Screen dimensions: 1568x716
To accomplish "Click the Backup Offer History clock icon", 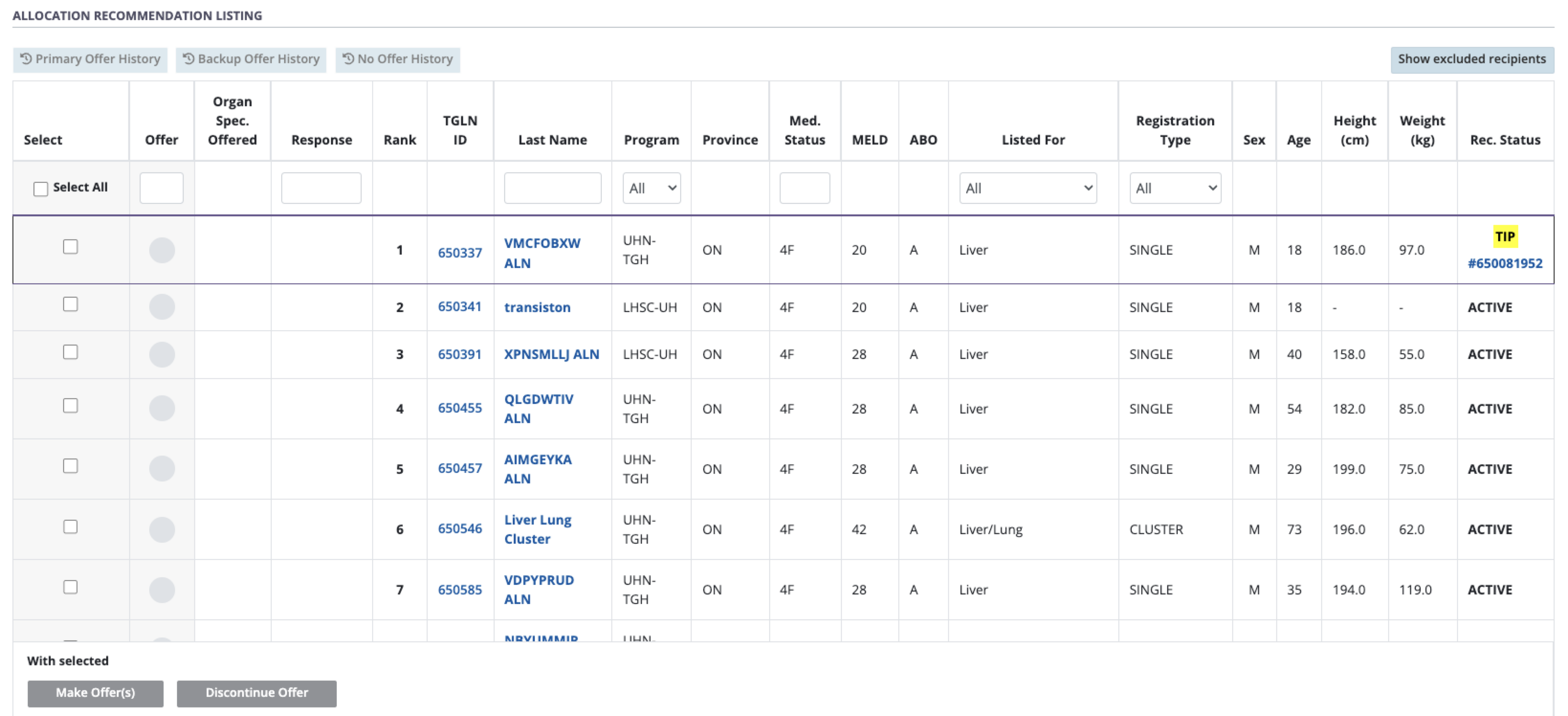I will coord(188,59).
